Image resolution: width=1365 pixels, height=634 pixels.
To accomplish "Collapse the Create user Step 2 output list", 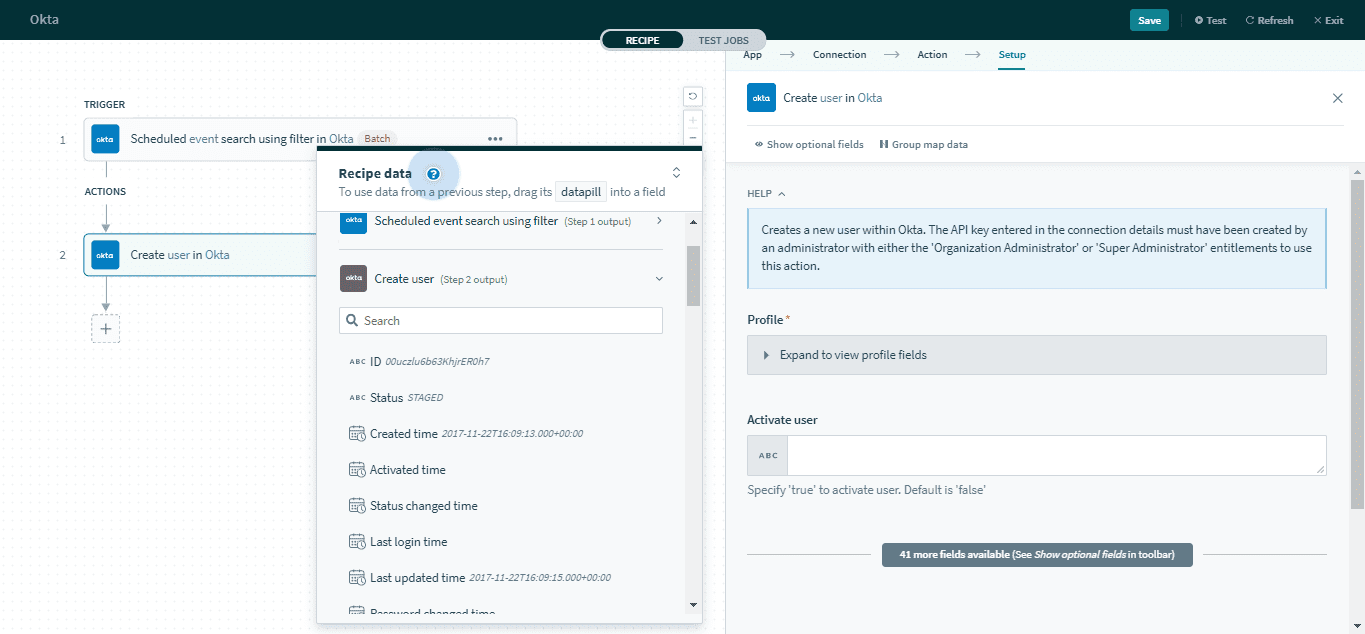I will tap(658, 278).
